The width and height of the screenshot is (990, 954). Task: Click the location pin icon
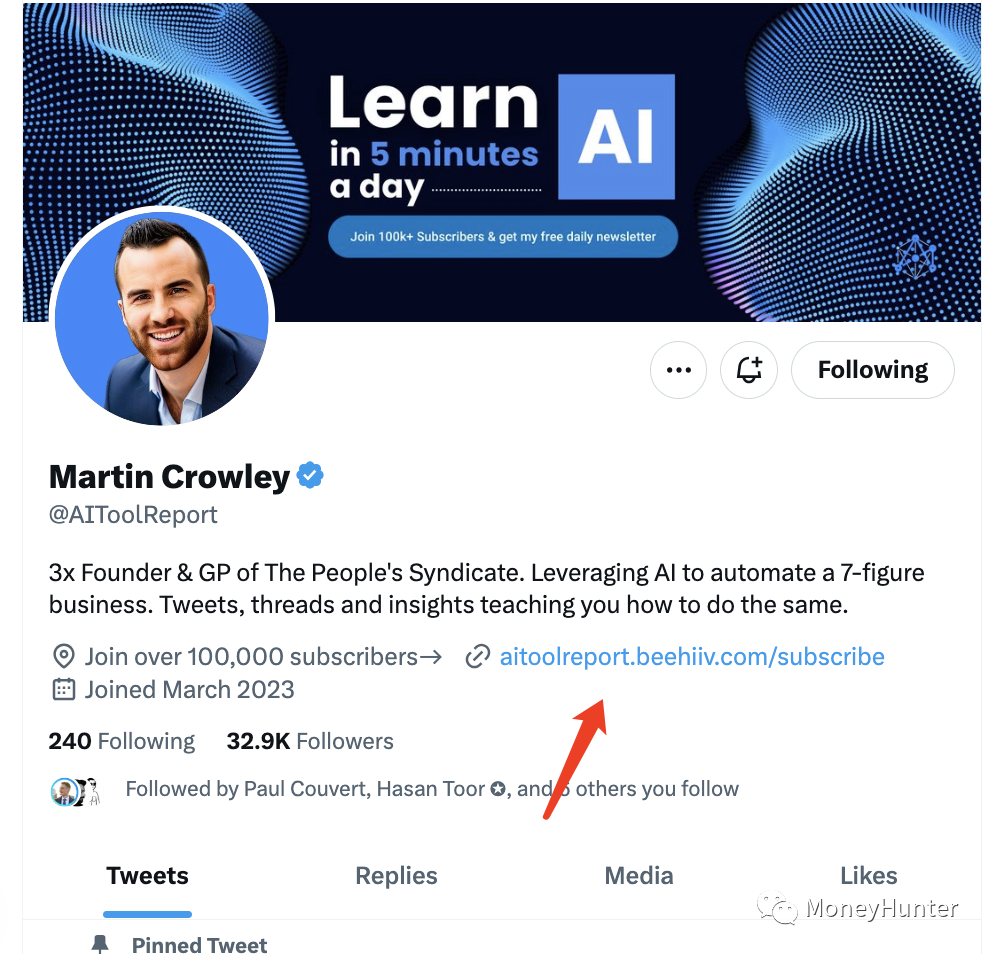pos(63,657)
